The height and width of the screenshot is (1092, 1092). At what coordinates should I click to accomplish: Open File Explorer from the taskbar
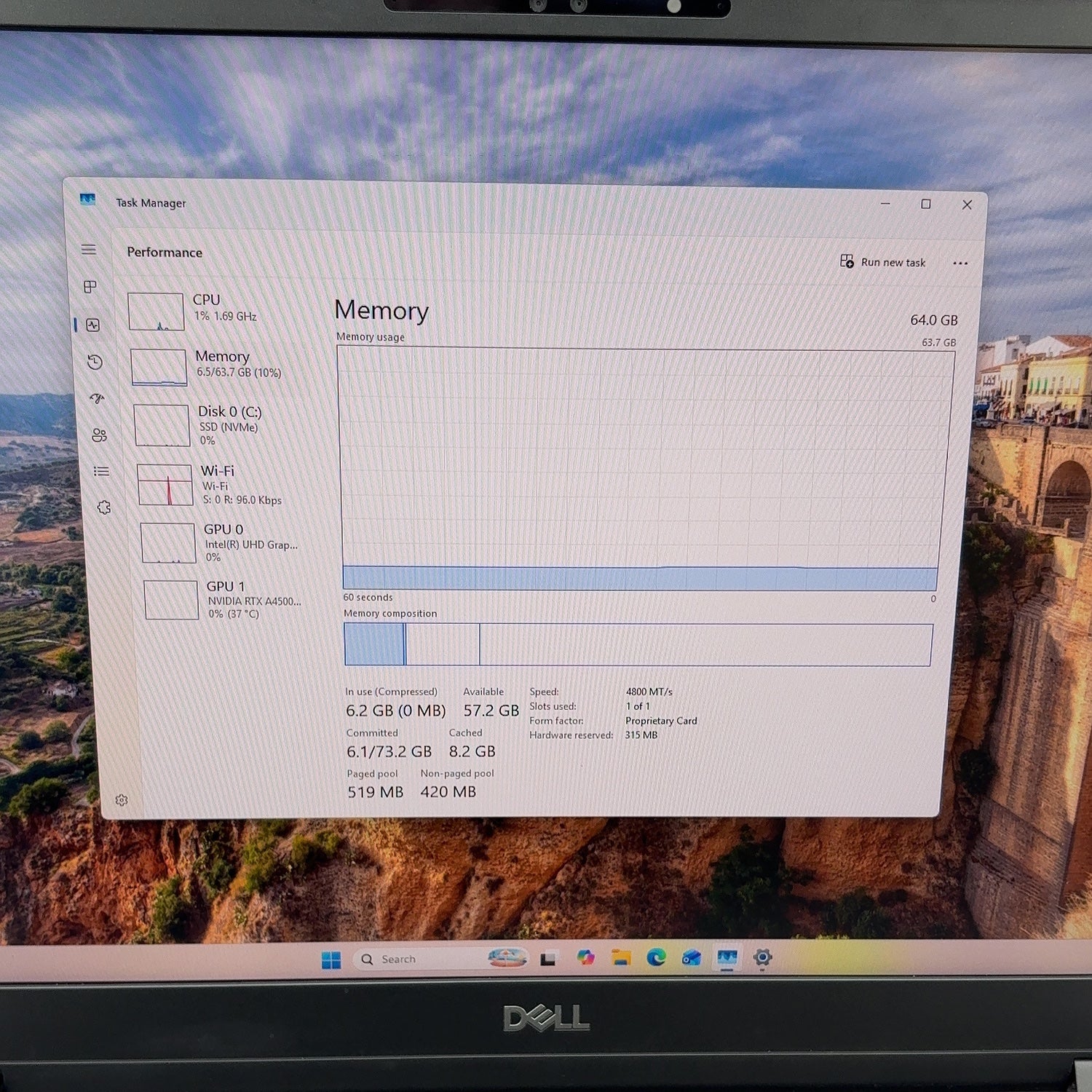621,957
